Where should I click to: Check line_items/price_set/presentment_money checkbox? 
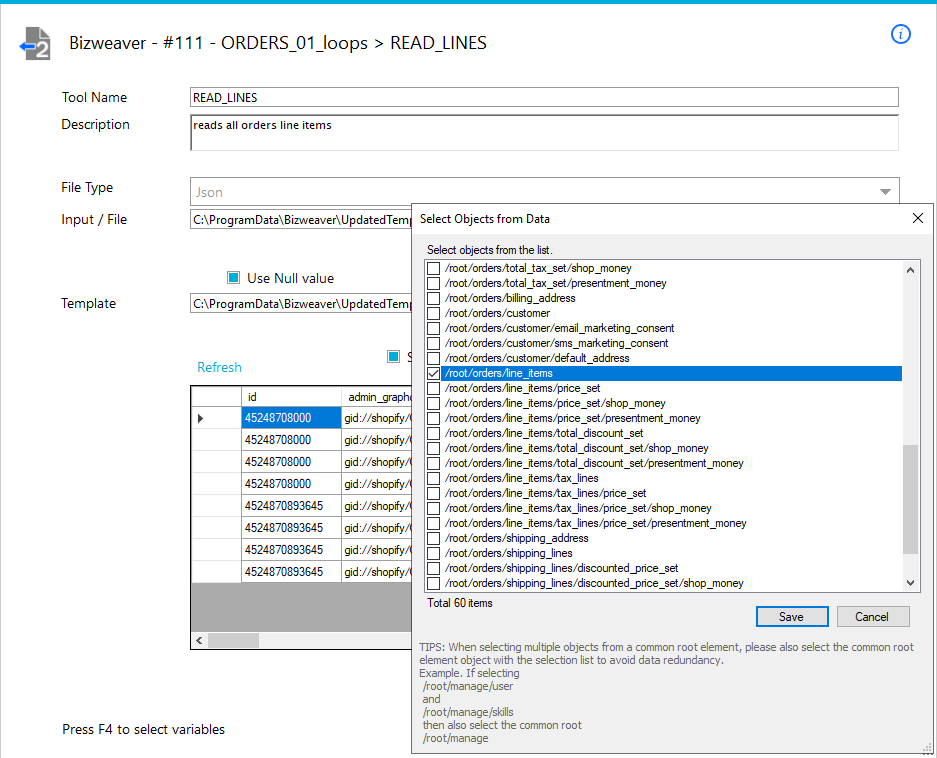(434, 418)
